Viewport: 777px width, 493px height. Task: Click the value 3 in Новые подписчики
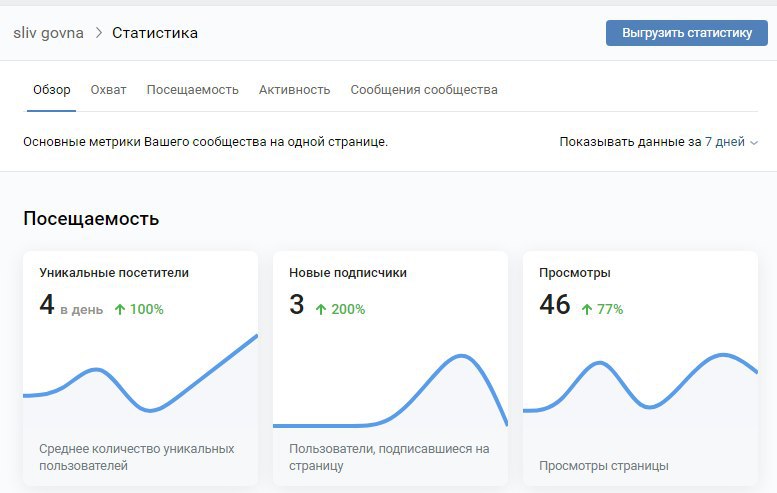pyautogui.click(x=297, y=305)
